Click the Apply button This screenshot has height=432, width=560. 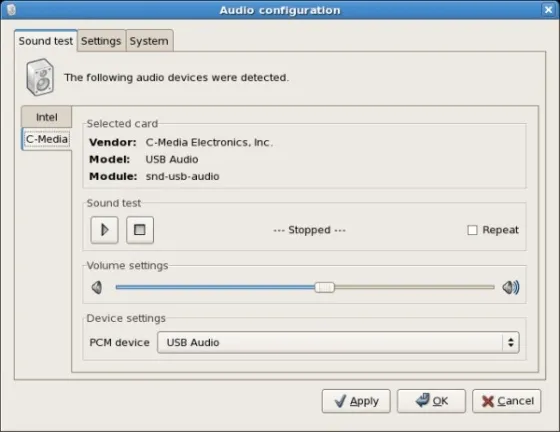[x=356, y=401]
